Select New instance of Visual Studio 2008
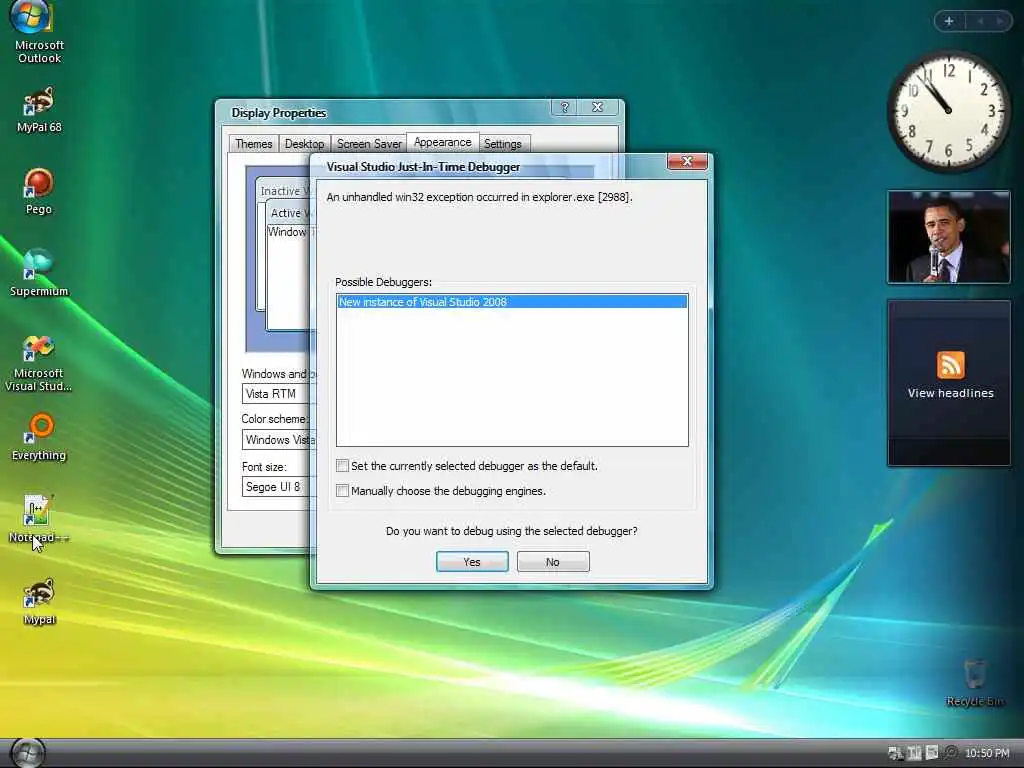Image resolution: width=1024 pixels, height=768 pixels. tap(512, 302)
